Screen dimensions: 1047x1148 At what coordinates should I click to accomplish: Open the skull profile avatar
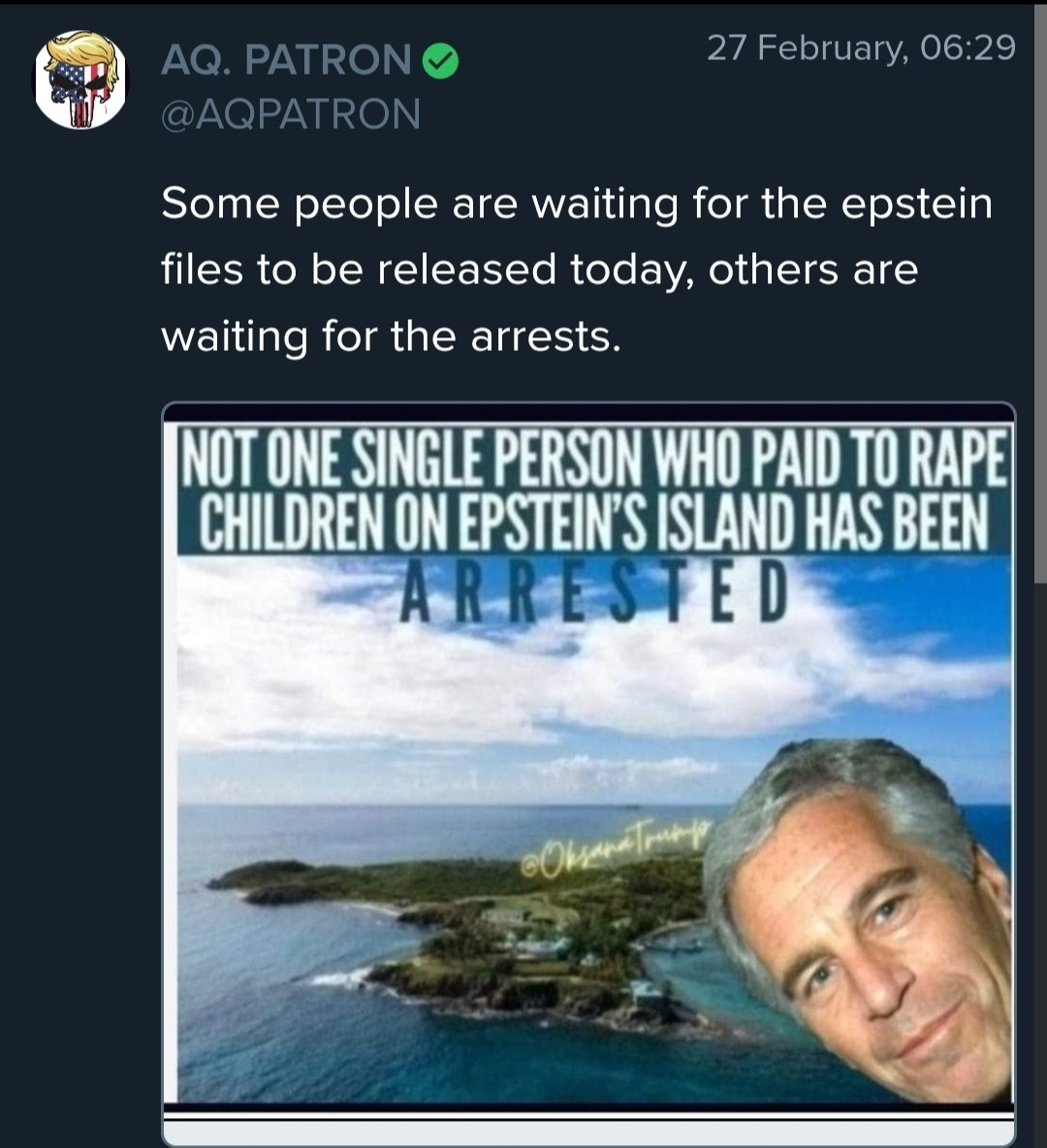[79, 80]
